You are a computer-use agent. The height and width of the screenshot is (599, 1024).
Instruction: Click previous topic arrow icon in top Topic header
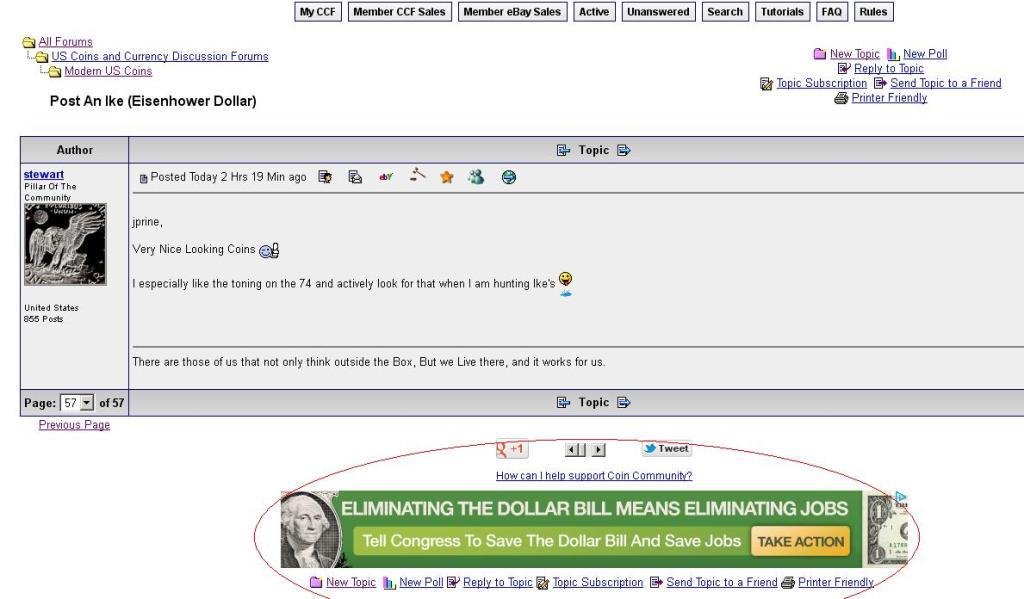tap(563, 150)
